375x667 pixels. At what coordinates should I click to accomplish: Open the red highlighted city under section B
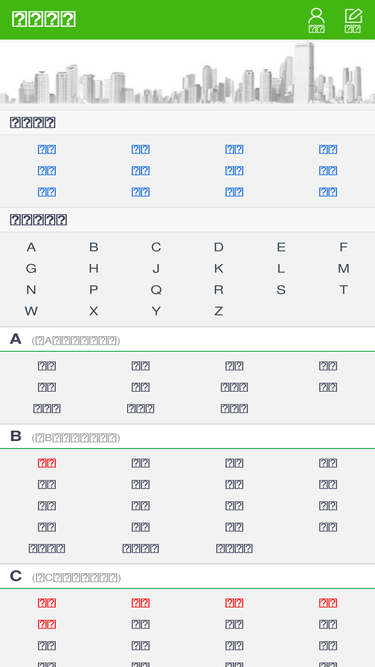coord(47,463)
